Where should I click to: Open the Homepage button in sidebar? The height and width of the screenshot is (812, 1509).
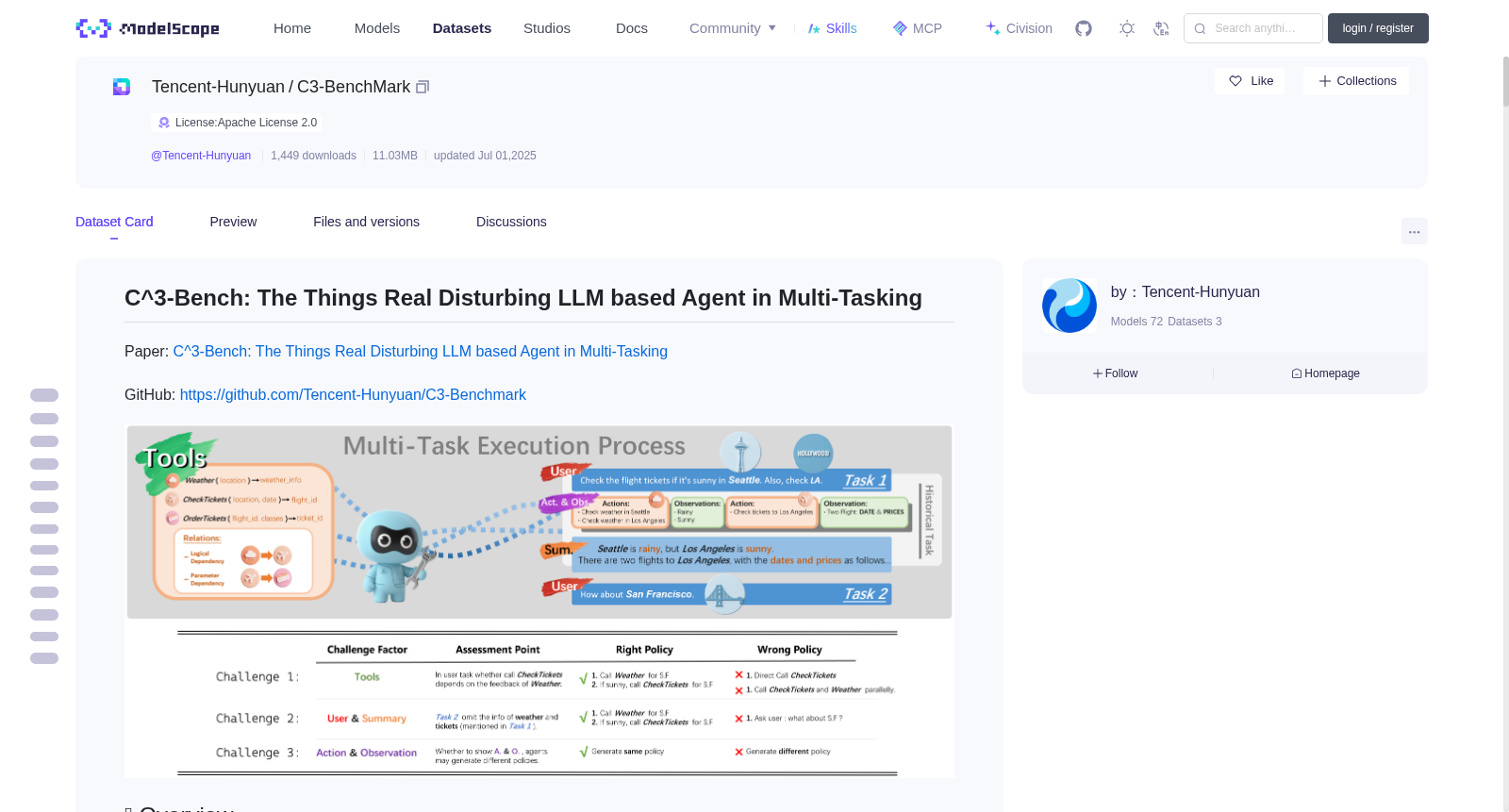[1326, 373]
